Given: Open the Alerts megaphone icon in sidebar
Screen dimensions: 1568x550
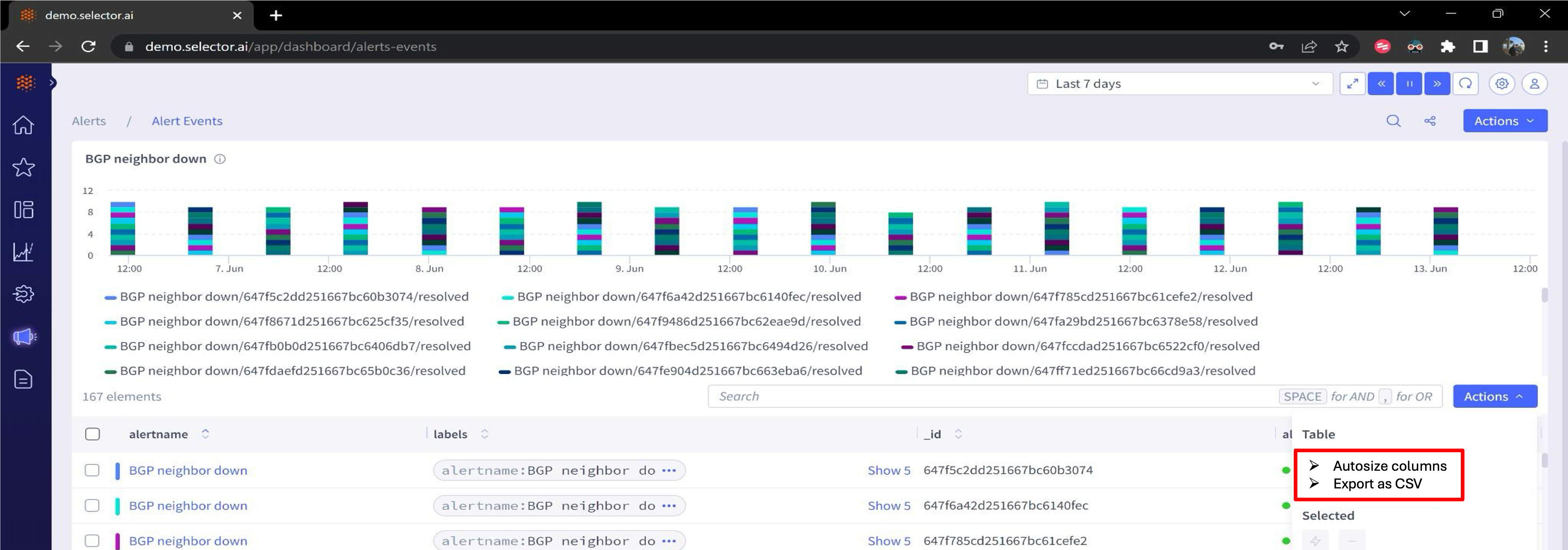Looking at the screenshot, I should click(x=24, y=336).
